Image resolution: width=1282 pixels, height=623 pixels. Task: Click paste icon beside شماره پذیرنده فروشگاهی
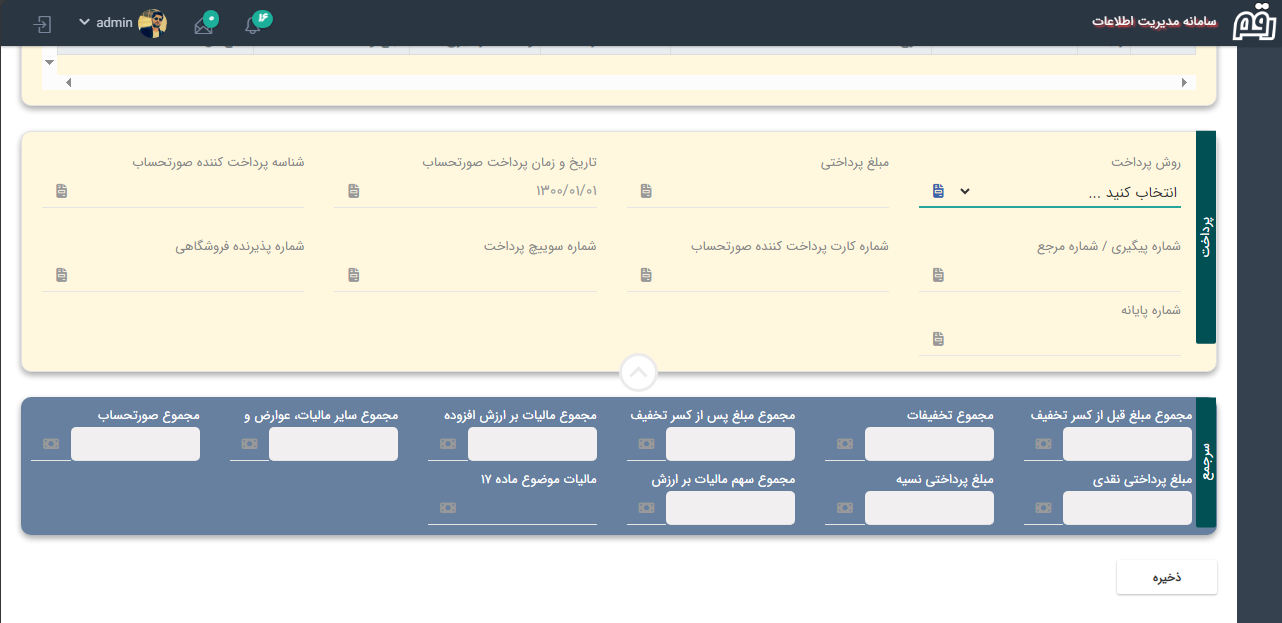(61, 273)
